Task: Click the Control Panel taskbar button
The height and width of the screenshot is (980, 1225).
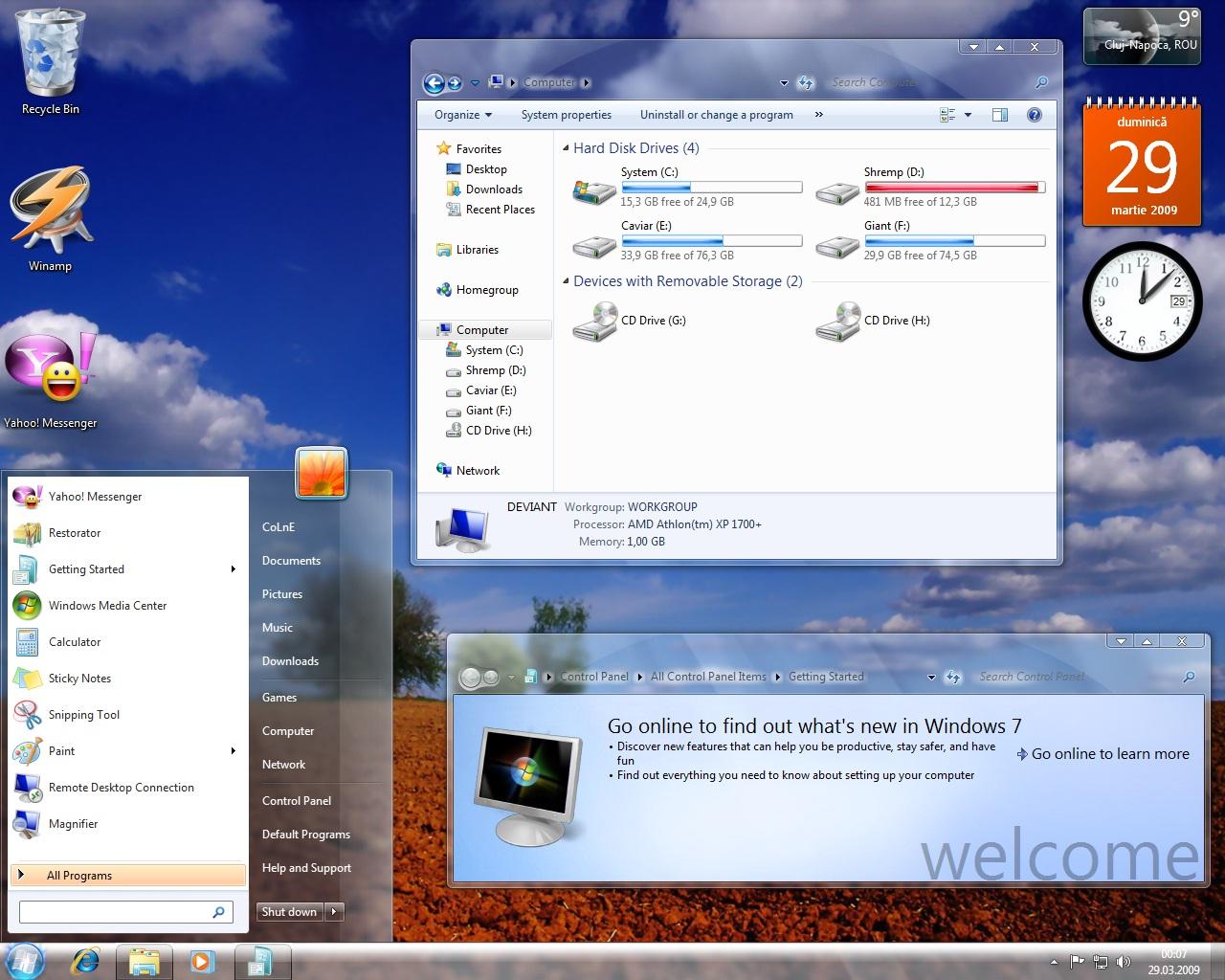Action: [x=261, y=961]
